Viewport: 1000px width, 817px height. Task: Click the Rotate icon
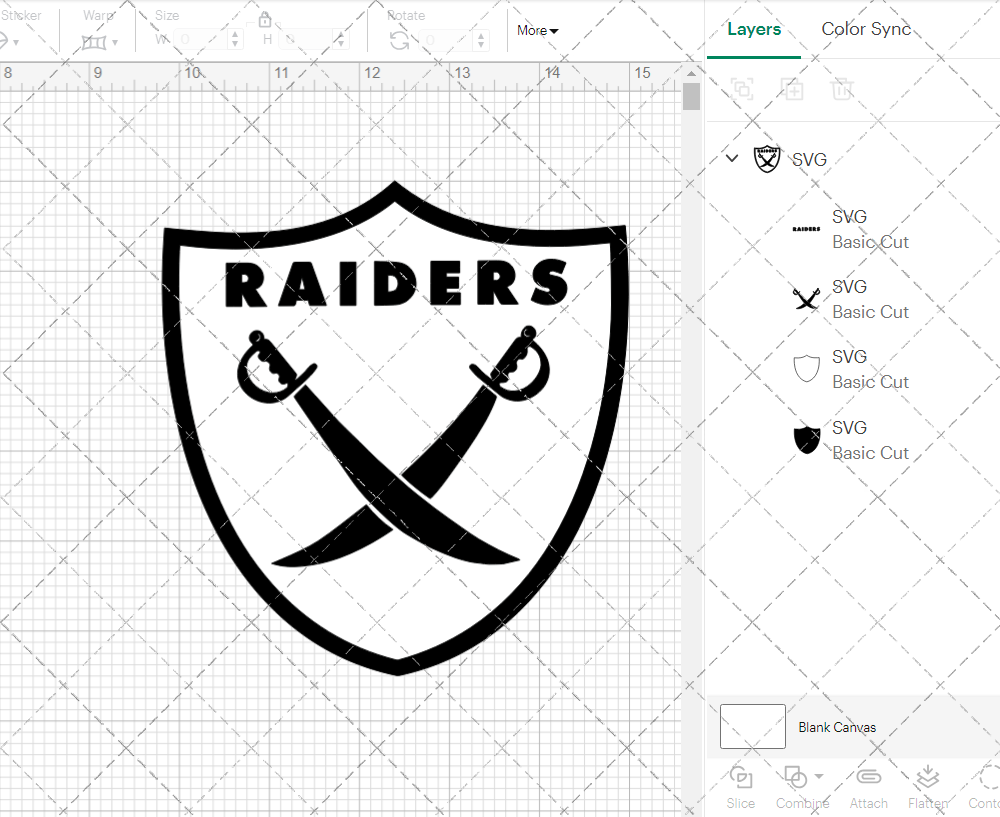coord(400,41)
